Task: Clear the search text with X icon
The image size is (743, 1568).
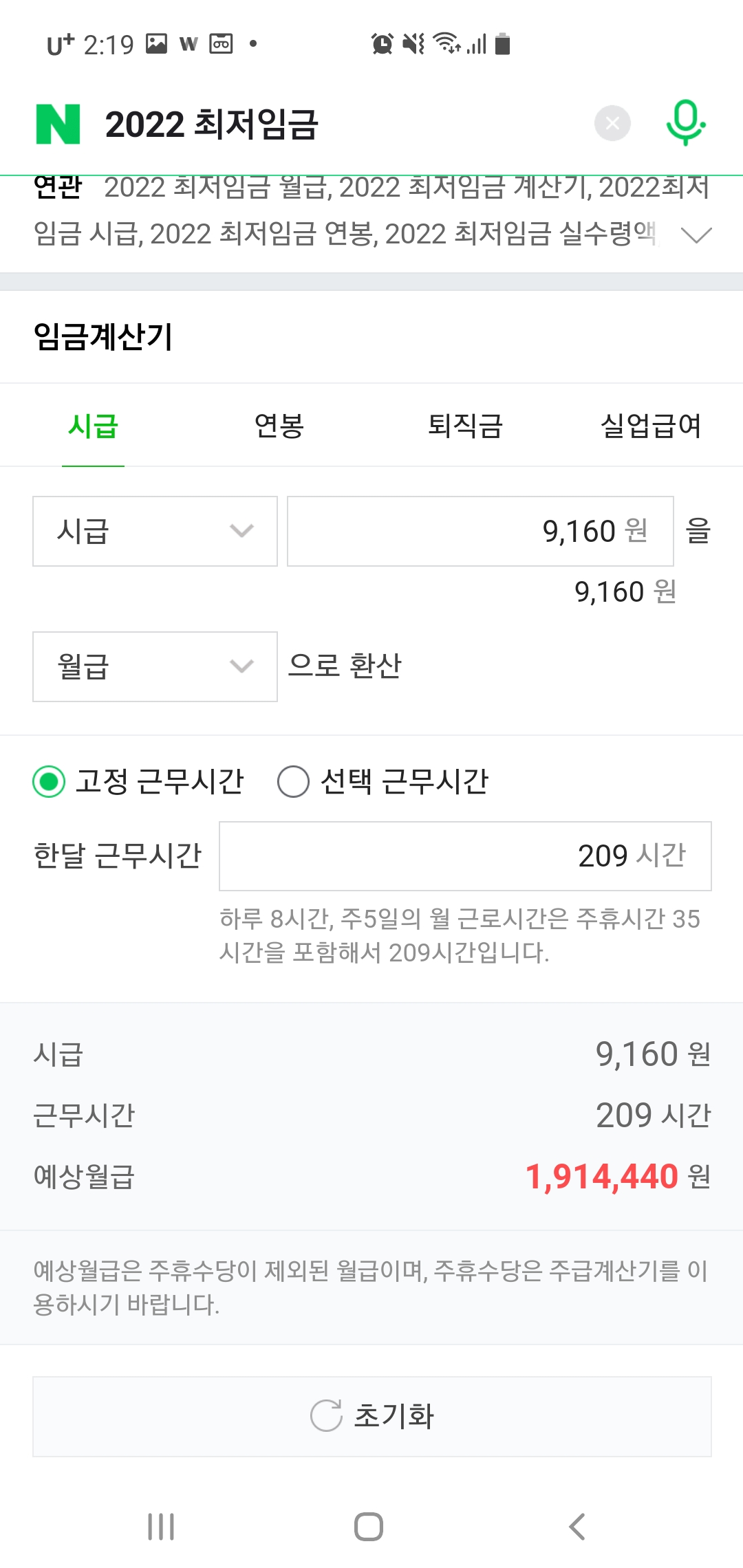Action: (x=612, y=124)
